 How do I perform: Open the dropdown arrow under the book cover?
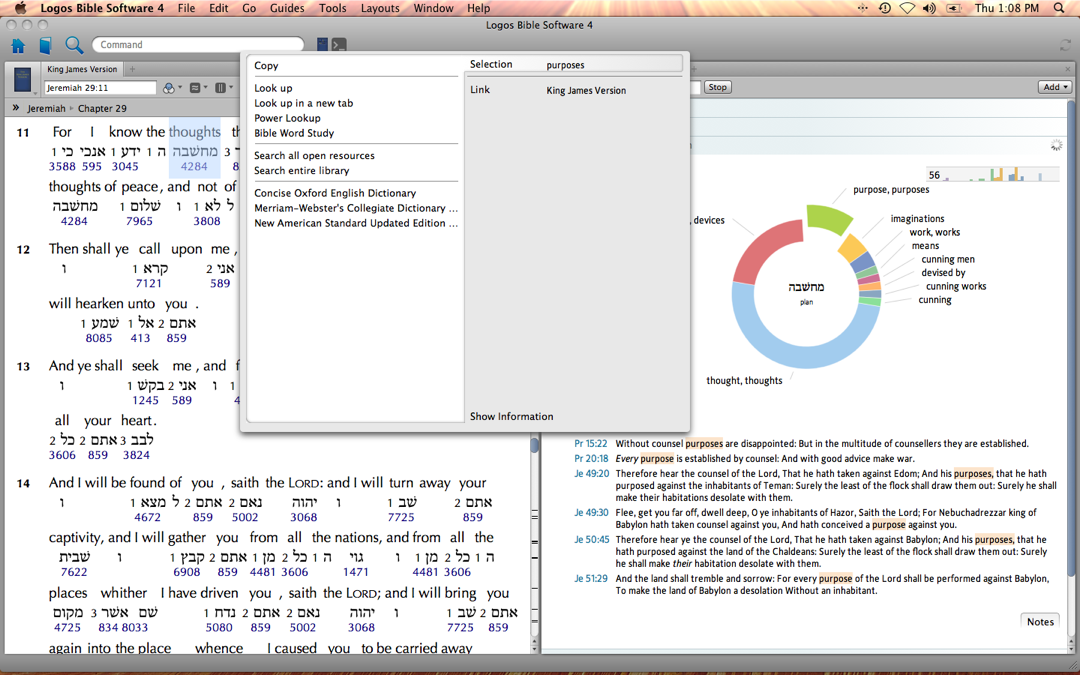[34, 92]
